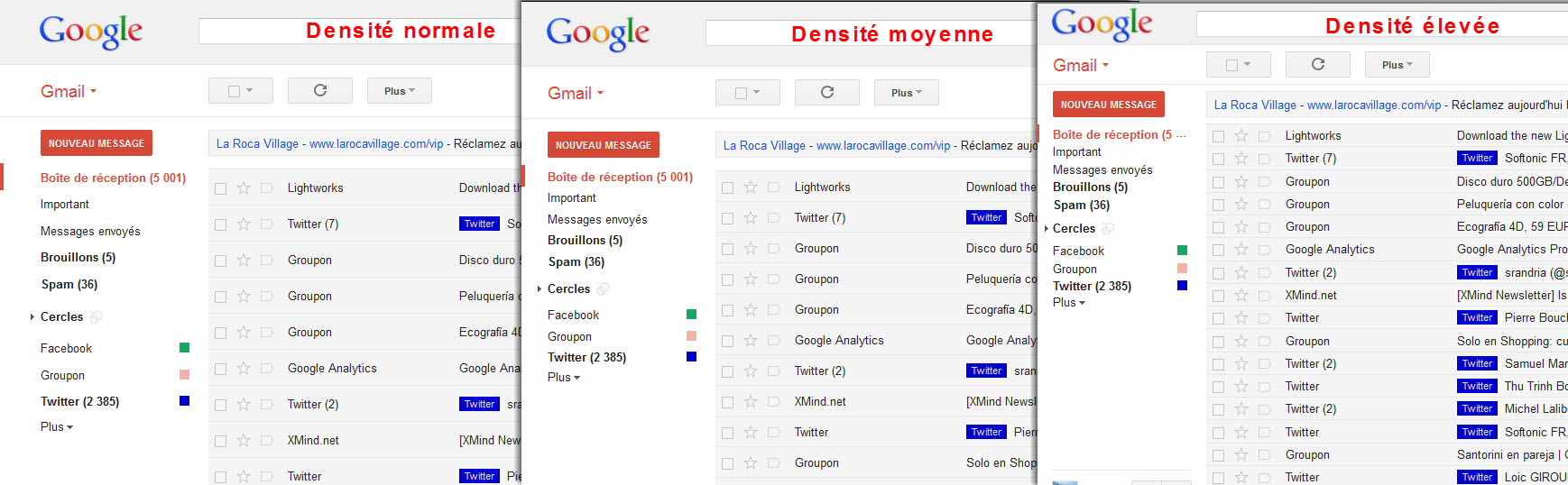
Task: Open Brouillons (5) in medium density sidebar
Action: click(x=585, y=240)
